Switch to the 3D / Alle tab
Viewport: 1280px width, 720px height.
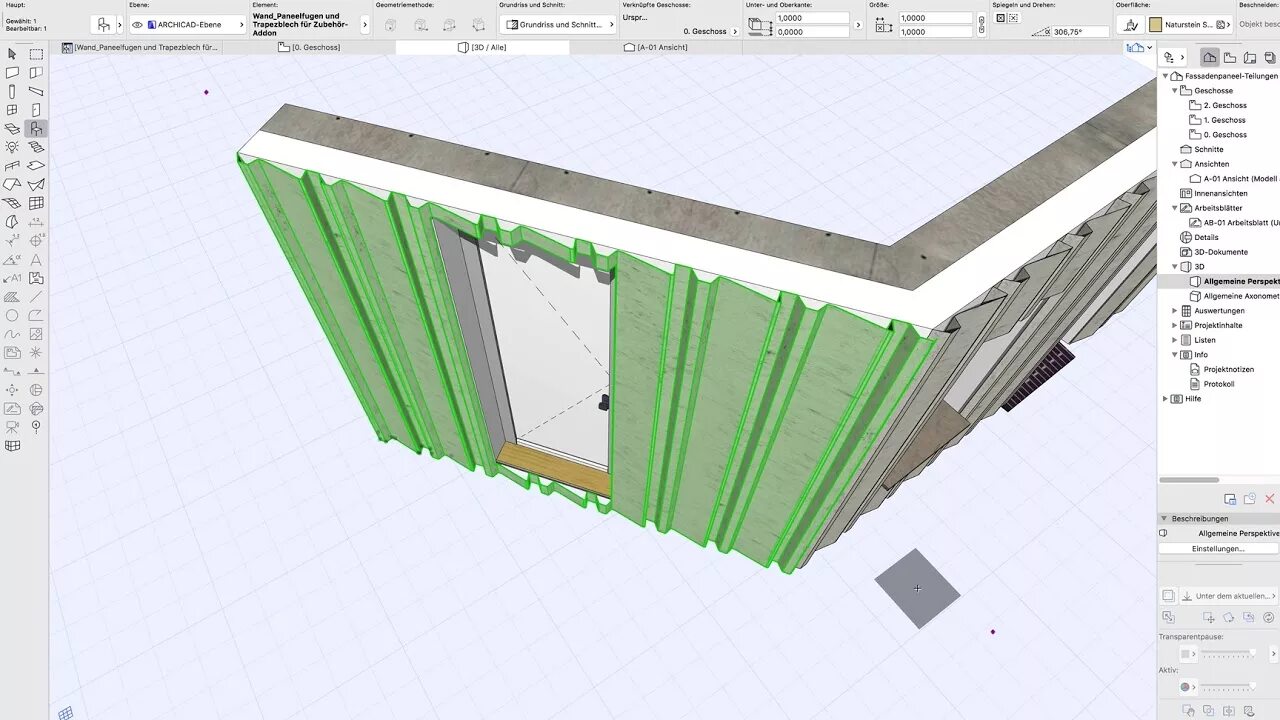pyautogui.click(x=482, y=47)
